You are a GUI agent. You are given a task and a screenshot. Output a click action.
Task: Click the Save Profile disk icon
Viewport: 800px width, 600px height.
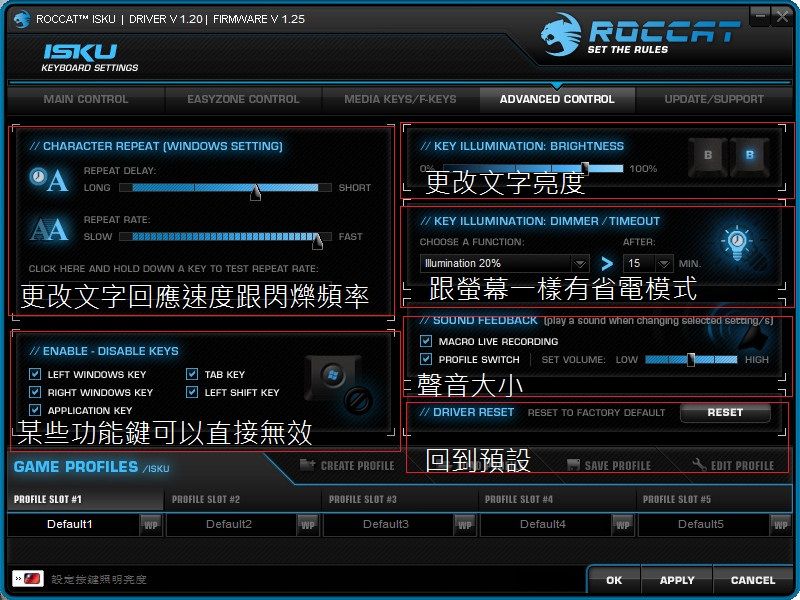pos(573,465)
